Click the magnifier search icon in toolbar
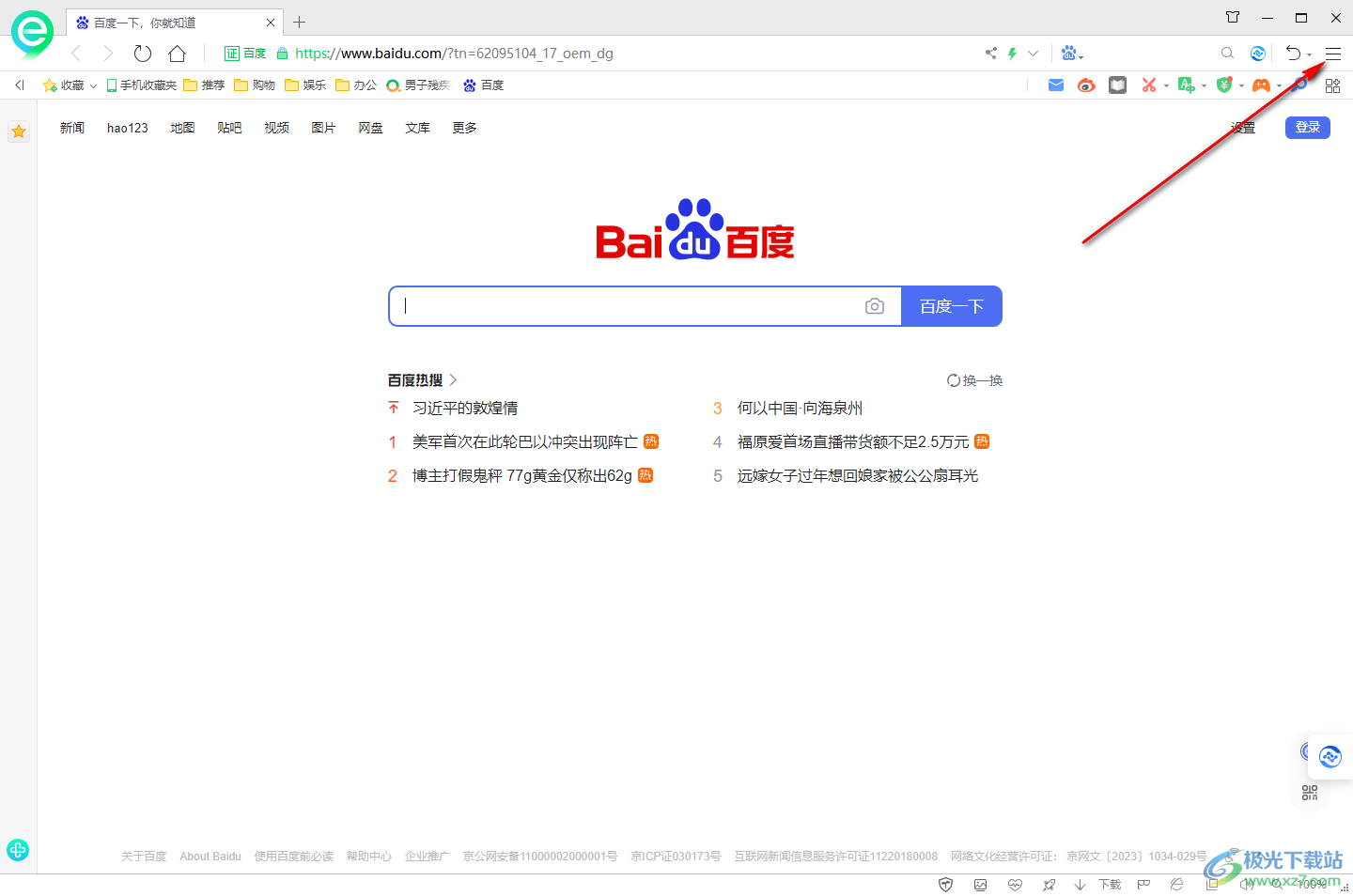This screenshot has width=1353, height=896. click(1227, 54)
